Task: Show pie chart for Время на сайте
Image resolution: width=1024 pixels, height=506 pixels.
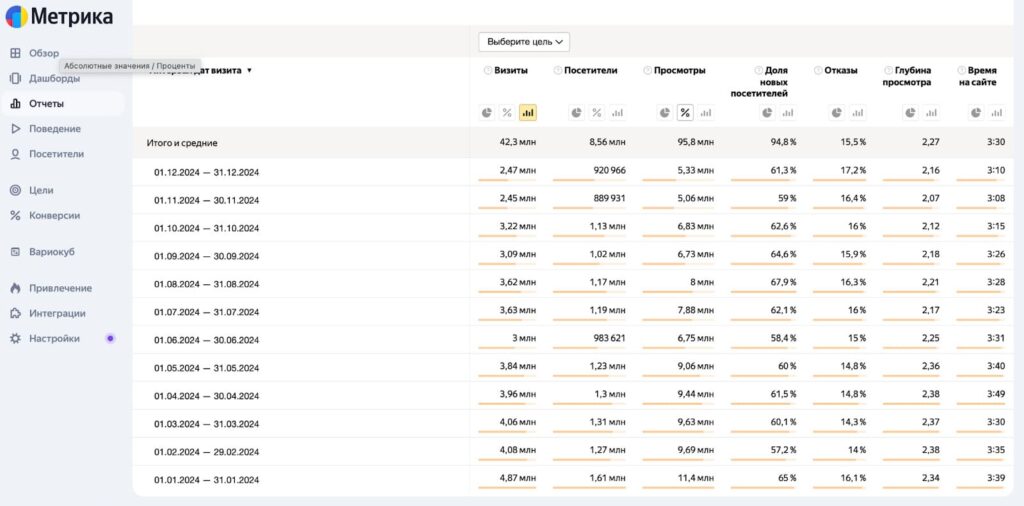Action: coord(976,113)
